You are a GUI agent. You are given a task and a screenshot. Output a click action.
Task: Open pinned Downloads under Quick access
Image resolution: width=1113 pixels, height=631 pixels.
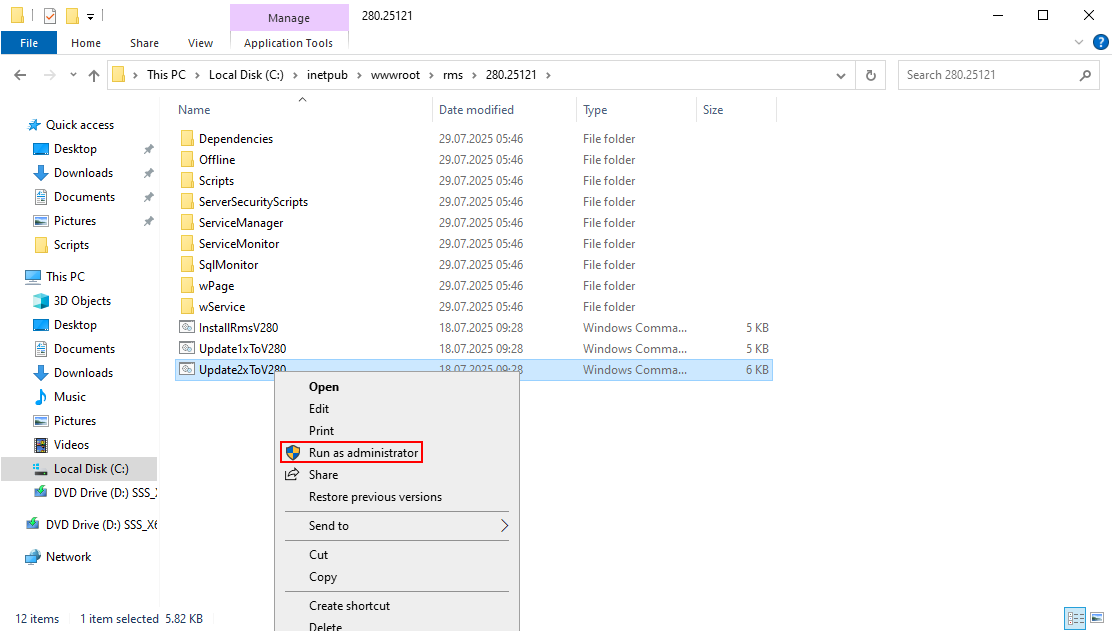coord(83,173)
